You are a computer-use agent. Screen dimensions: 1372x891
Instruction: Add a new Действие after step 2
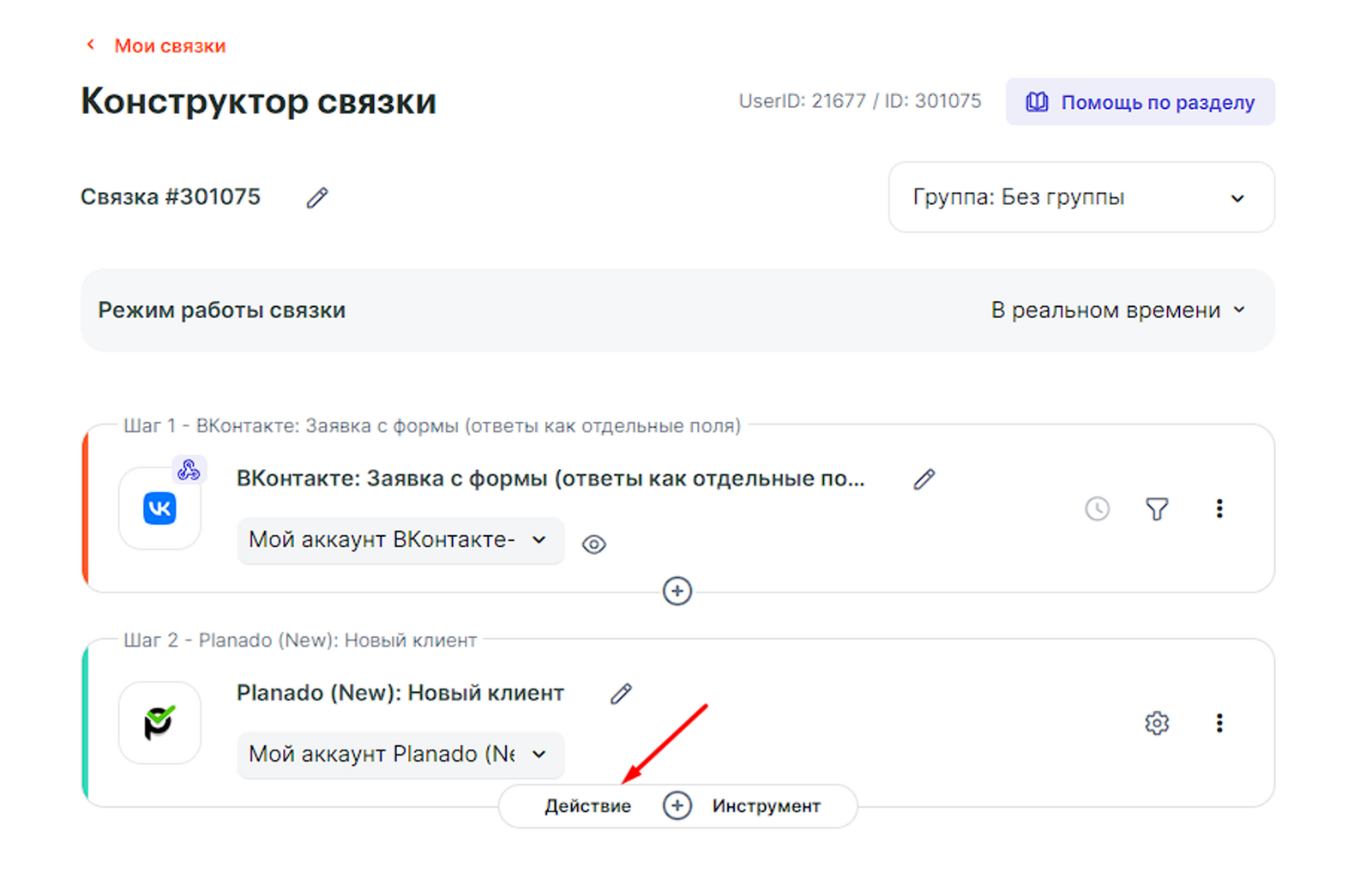point(588,806)
